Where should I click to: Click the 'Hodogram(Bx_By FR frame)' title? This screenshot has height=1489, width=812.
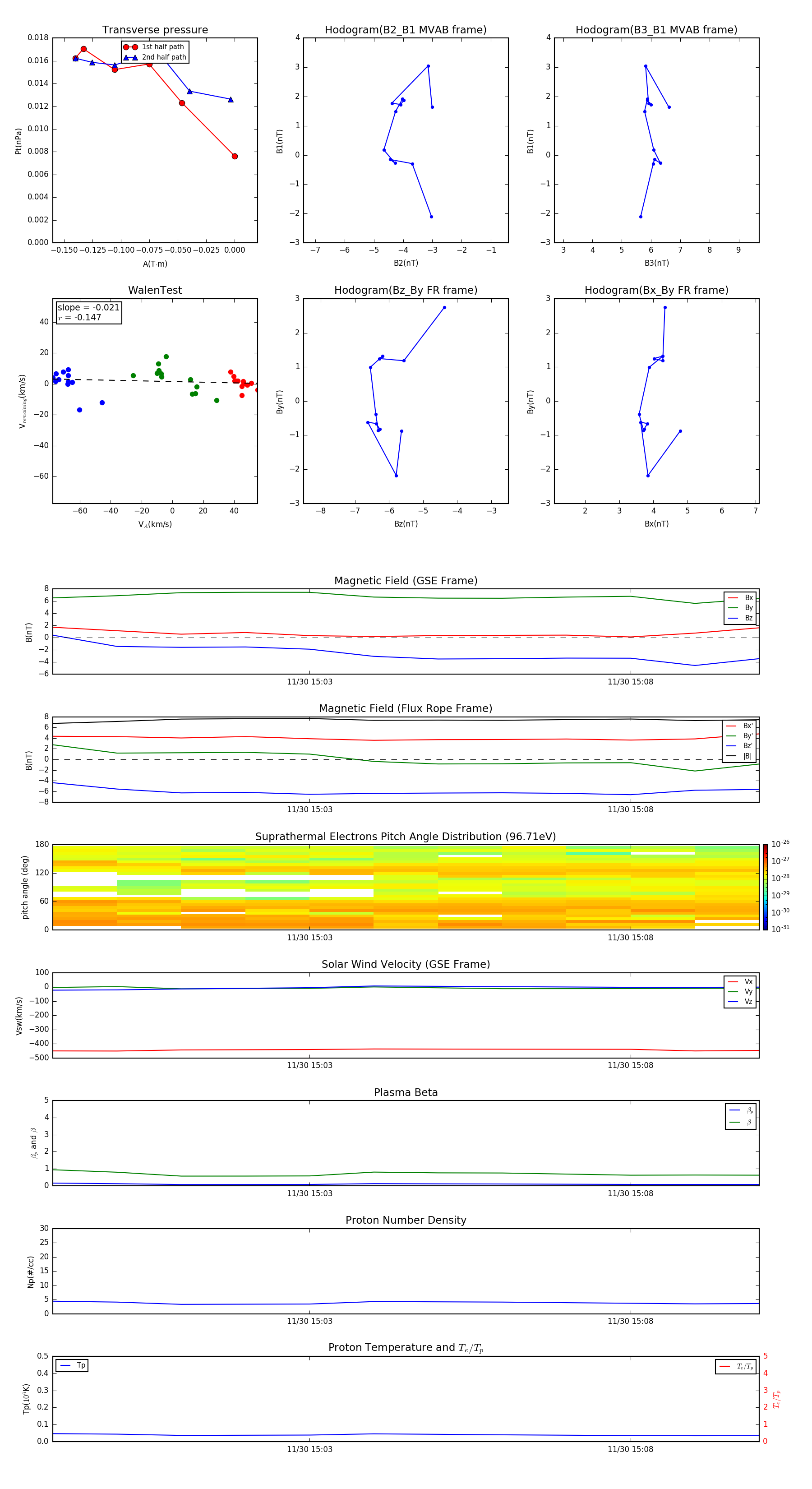(656, 290)
